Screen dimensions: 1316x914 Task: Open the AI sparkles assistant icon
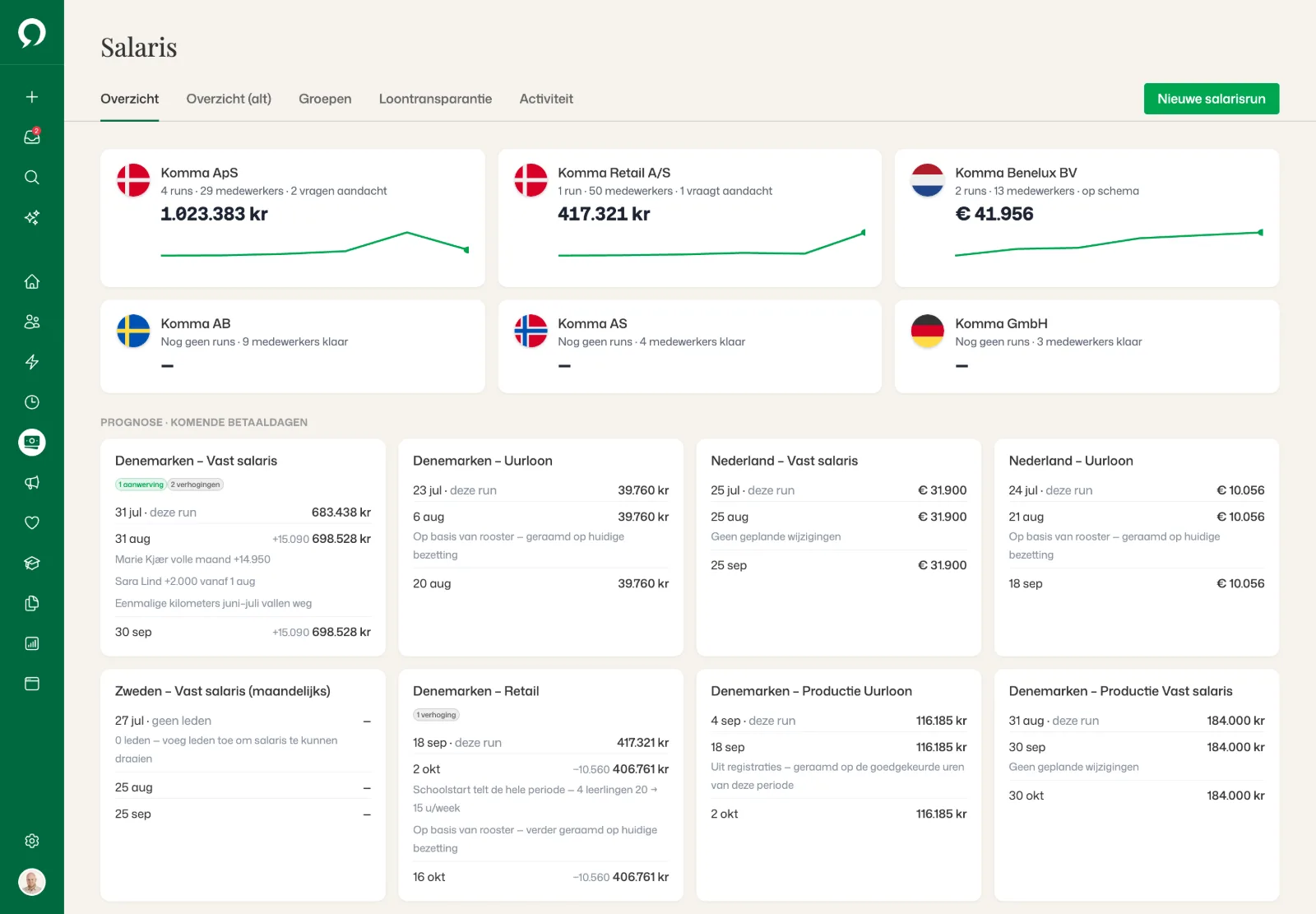click(x=32, y=217)
